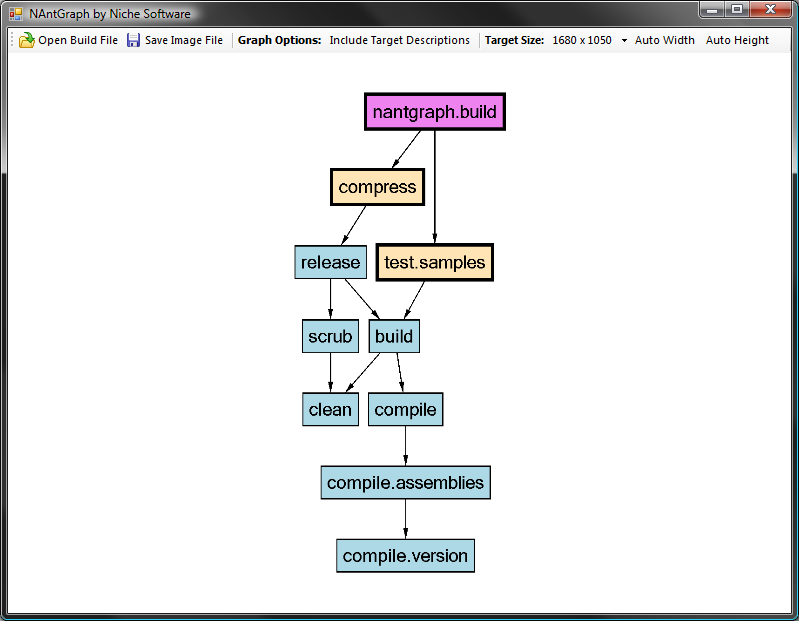Click the compile.version node
Screen dimensions: 799x621
[x=405, y=556]
